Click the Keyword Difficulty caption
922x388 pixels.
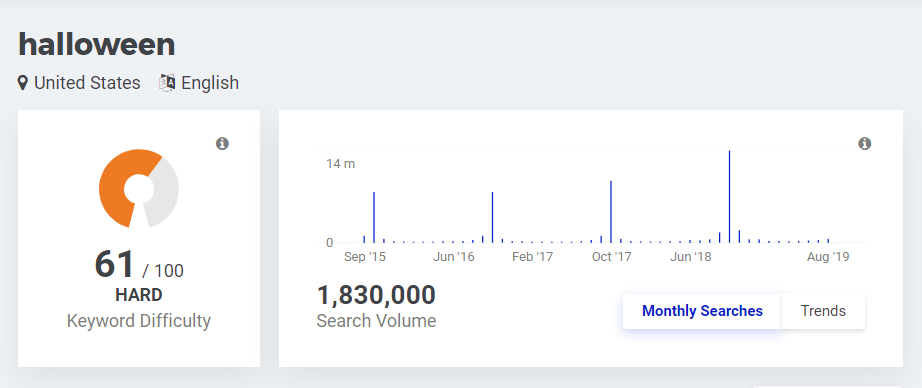click(139, 321)
